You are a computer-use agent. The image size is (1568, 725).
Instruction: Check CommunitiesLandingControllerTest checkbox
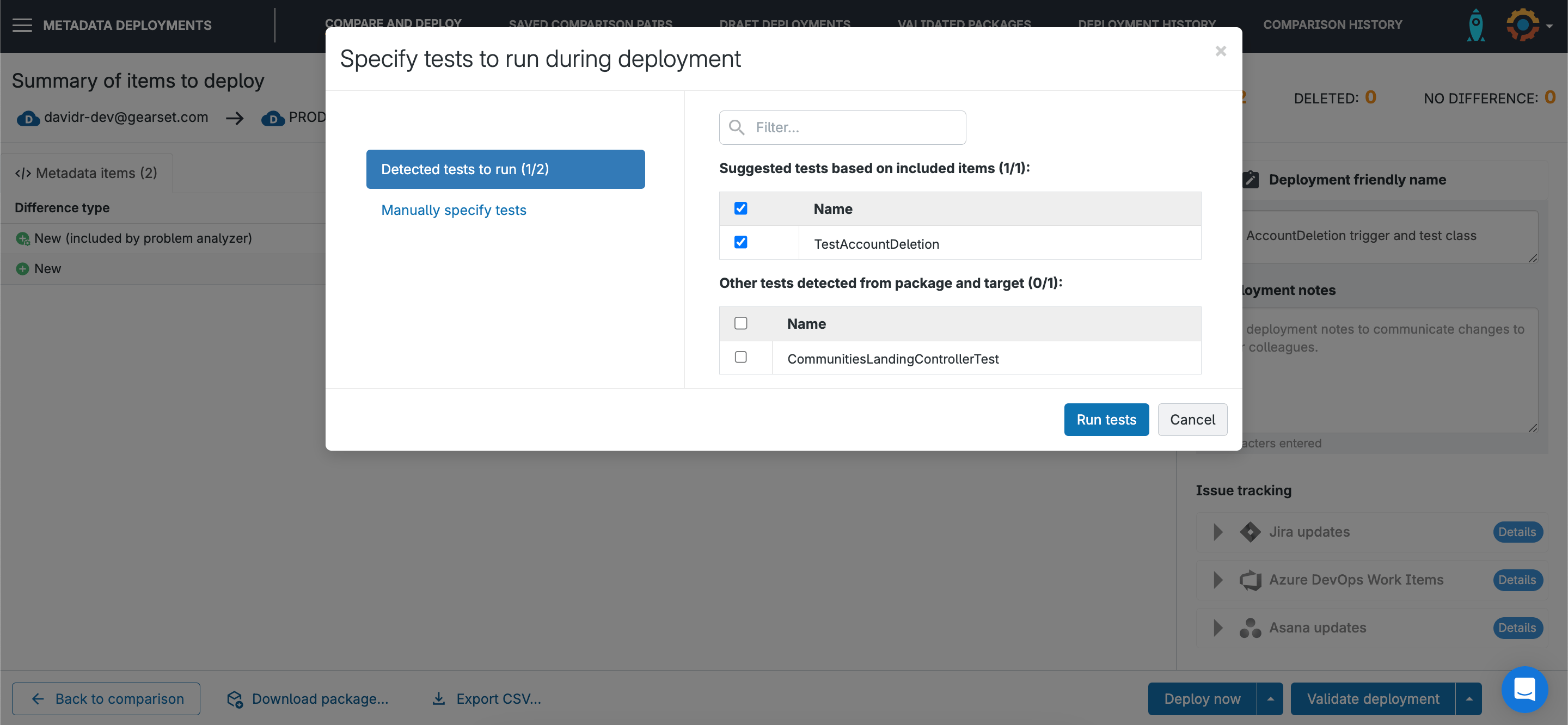[740, 357]
